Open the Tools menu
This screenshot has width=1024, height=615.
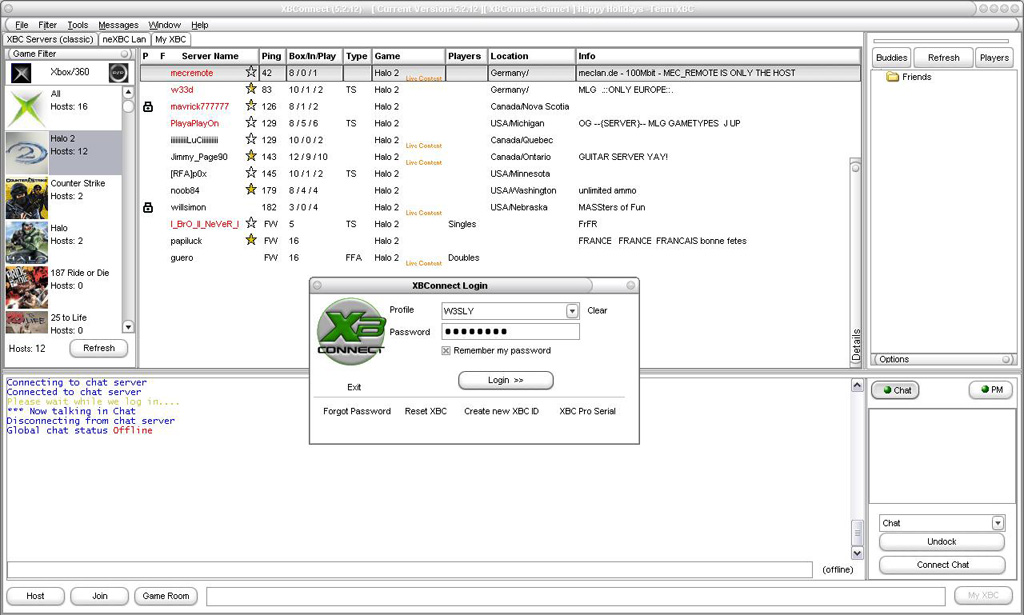[78, 25]
